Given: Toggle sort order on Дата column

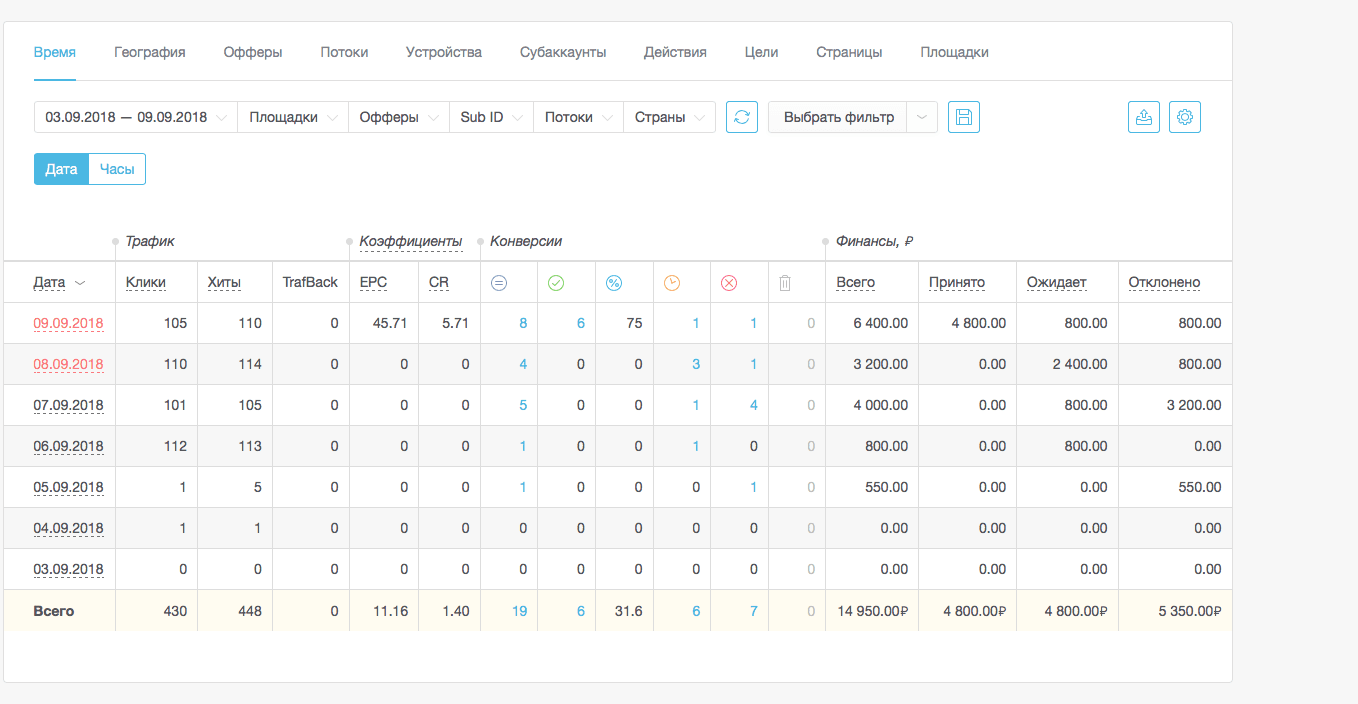Looking at the screenshot, I should tap(59, 282).
